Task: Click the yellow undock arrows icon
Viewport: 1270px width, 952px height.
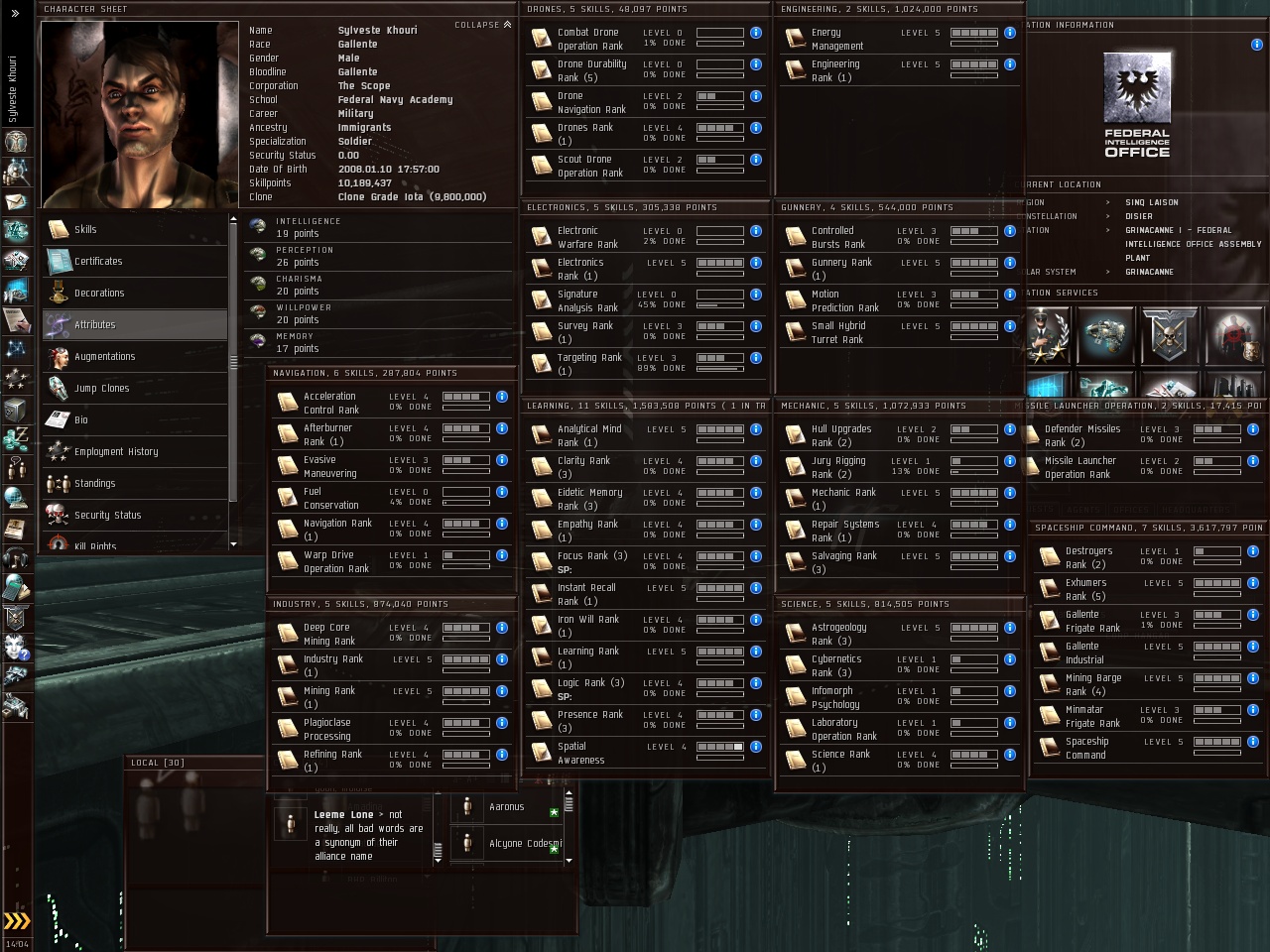Action: pyautogui.click(x=17, y=921)
